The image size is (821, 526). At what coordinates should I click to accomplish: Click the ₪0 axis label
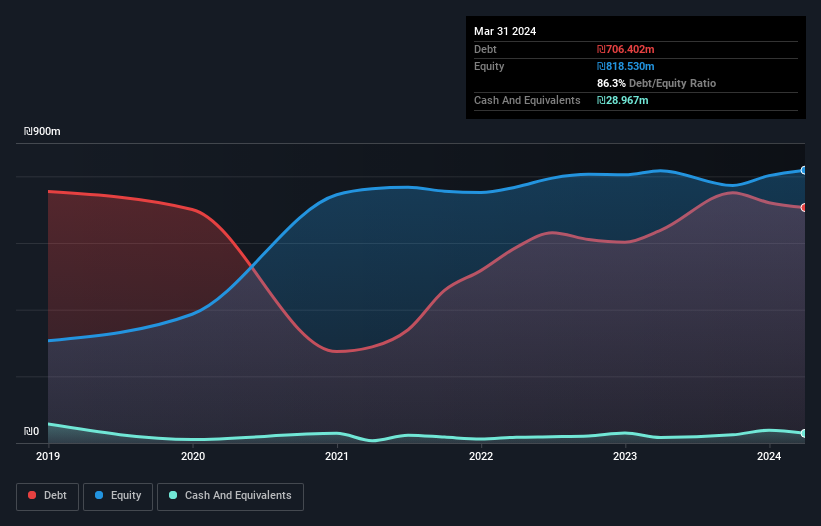[x=31, y=431]
